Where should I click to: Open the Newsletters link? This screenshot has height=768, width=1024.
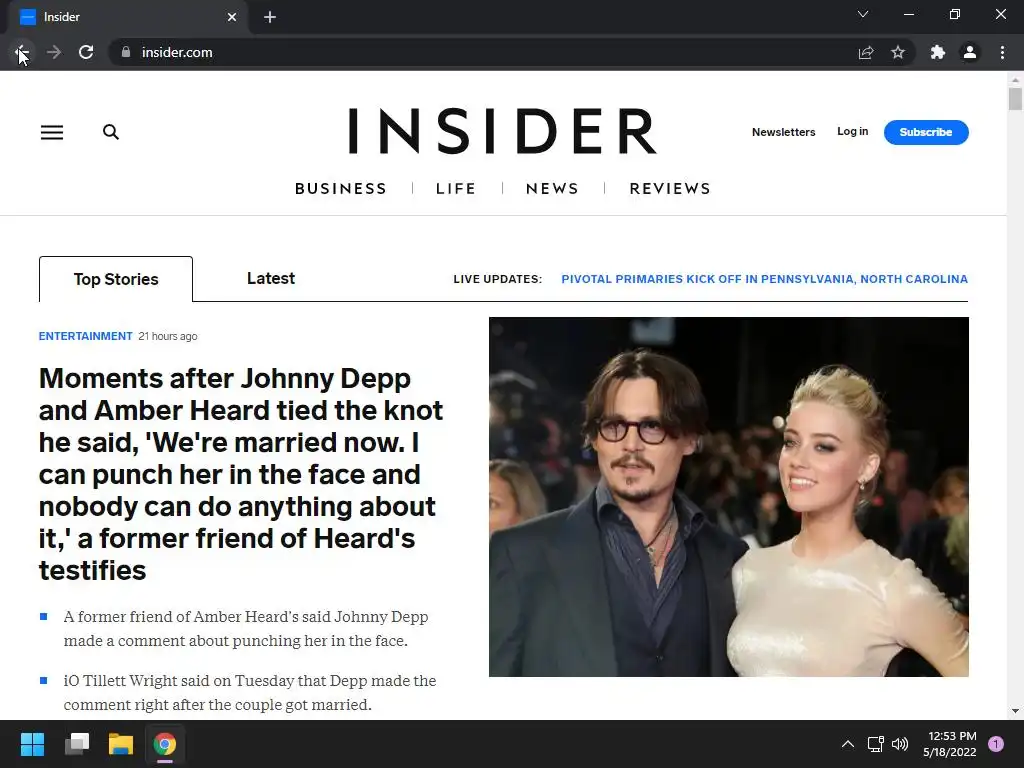click(784, 132)
